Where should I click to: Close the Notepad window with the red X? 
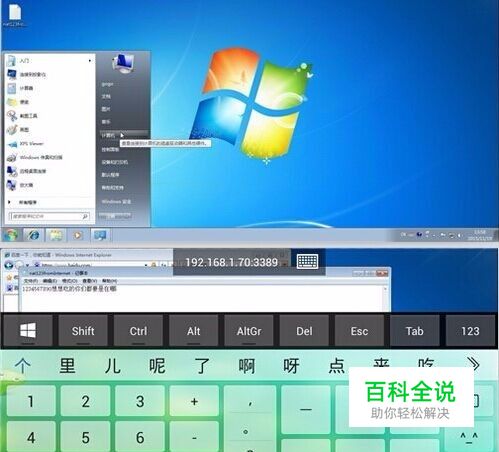[382, 273]
